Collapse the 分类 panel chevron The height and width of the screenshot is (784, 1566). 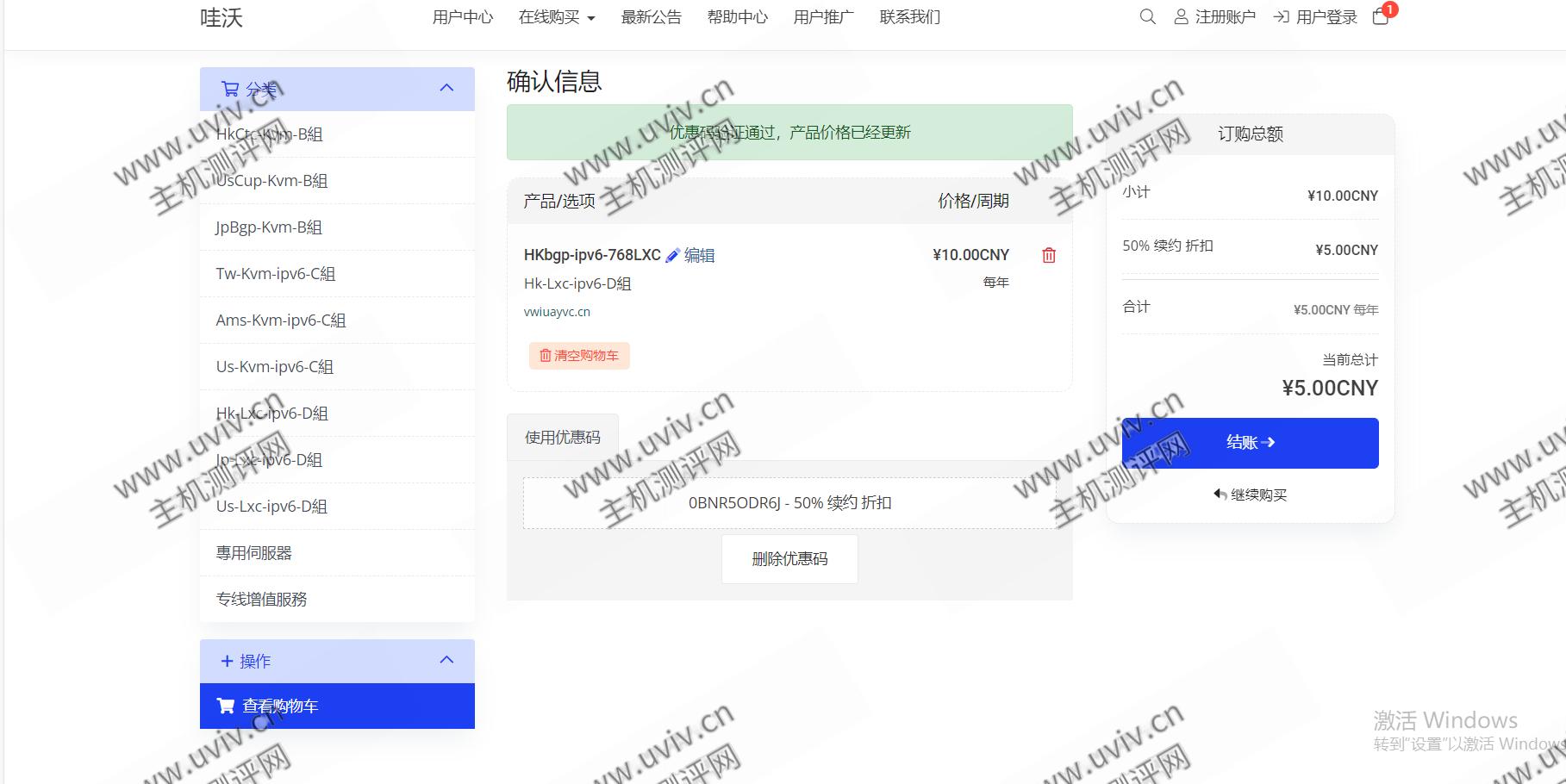pos(446,88)
